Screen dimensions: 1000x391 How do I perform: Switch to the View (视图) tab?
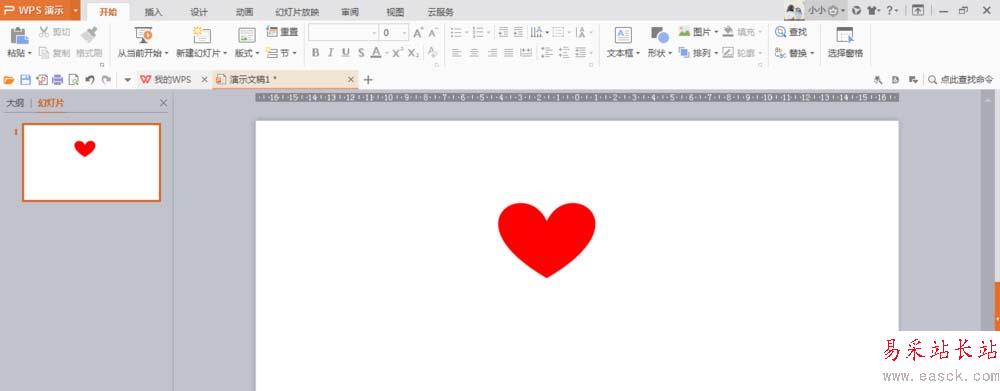point(395,12)
